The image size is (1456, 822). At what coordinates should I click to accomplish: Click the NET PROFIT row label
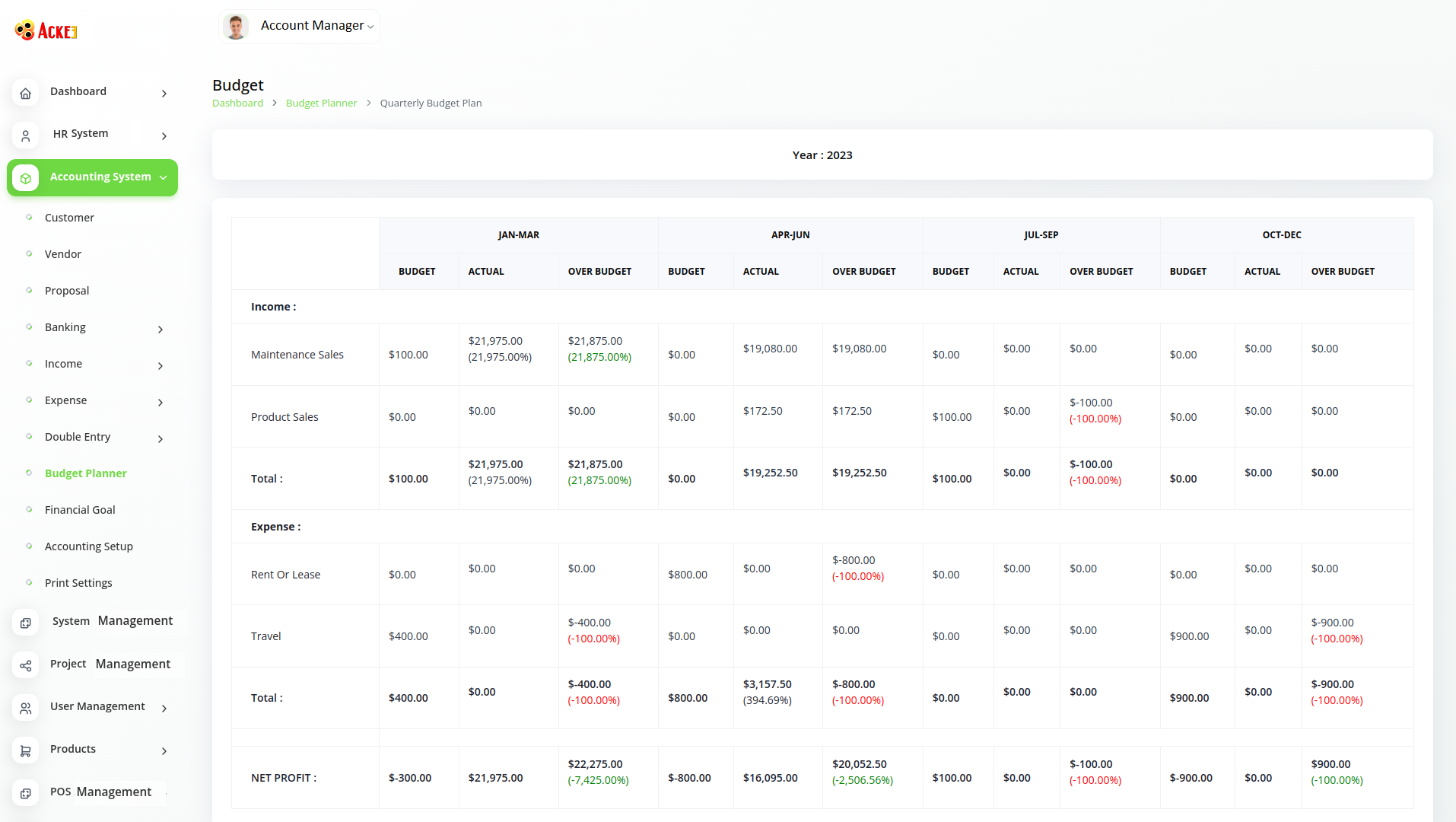point(284,778)
